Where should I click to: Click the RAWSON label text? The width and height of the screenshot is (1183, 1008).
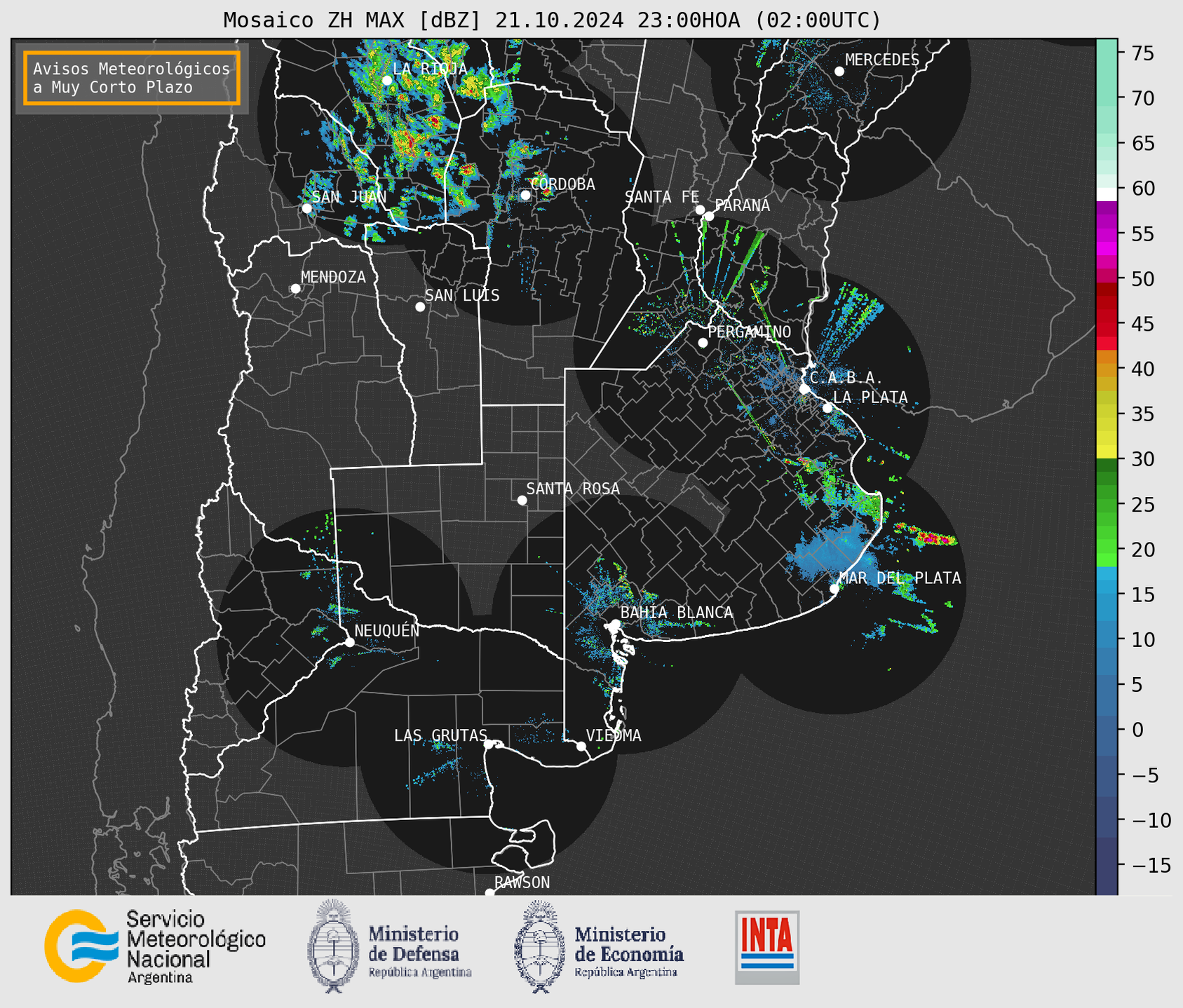click(x=522, y=882)
